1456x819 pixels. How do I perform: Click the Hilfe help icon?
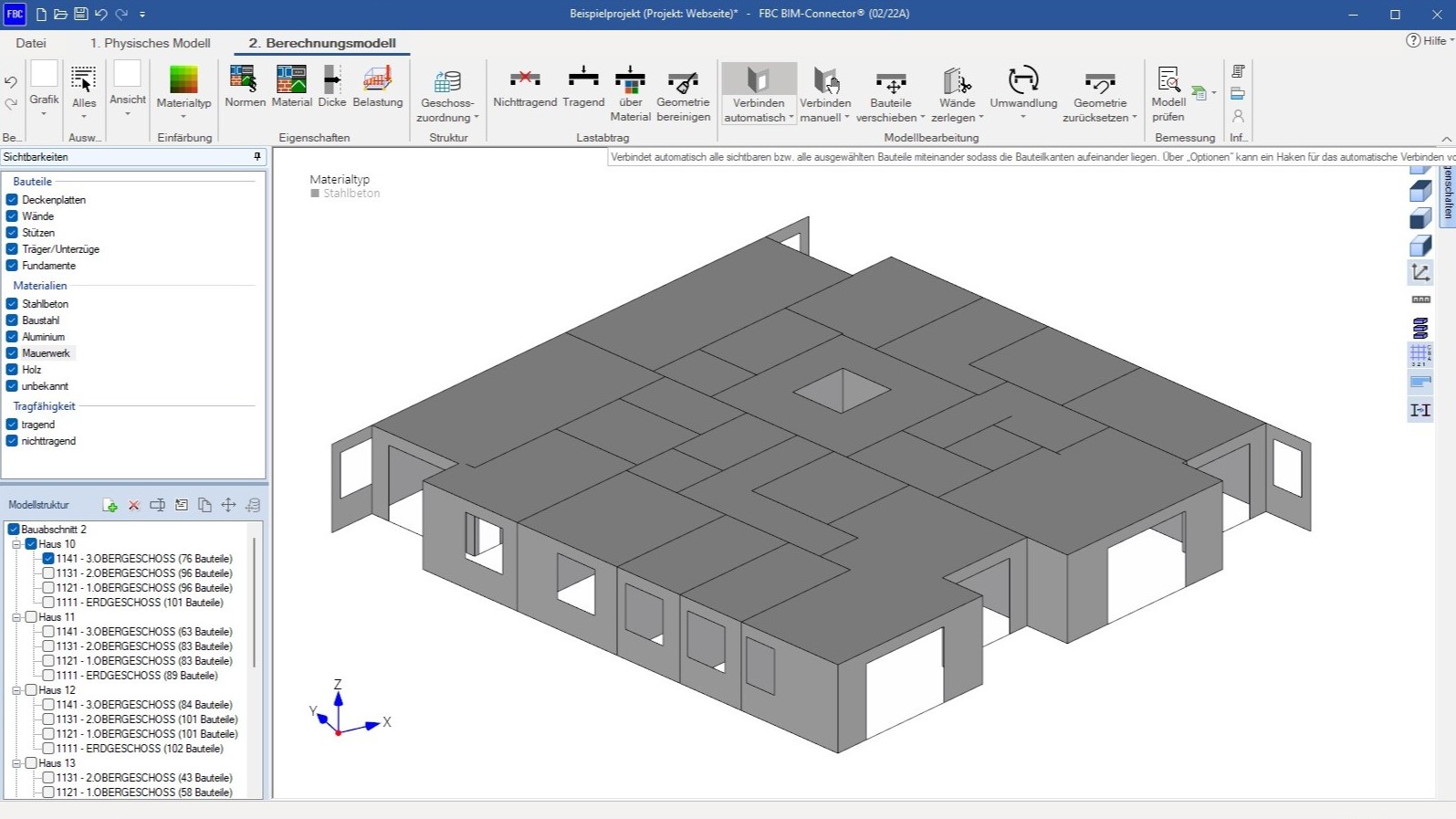pos(1413,40)
